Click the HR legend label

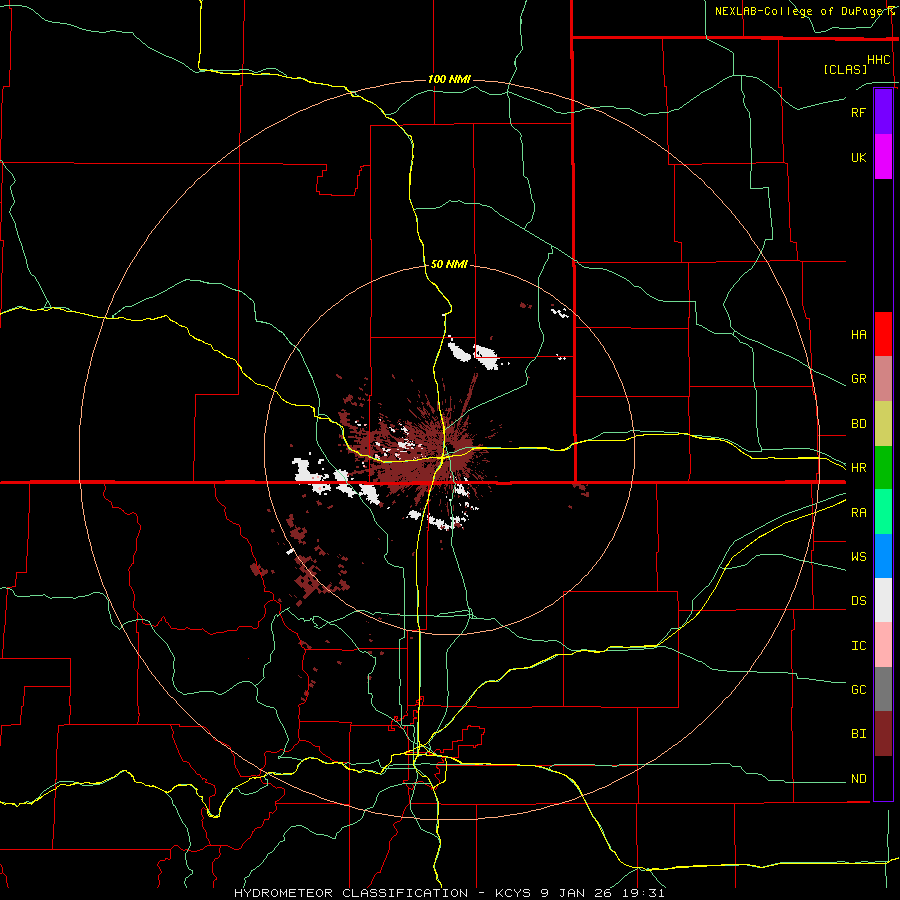coord(858,468)
